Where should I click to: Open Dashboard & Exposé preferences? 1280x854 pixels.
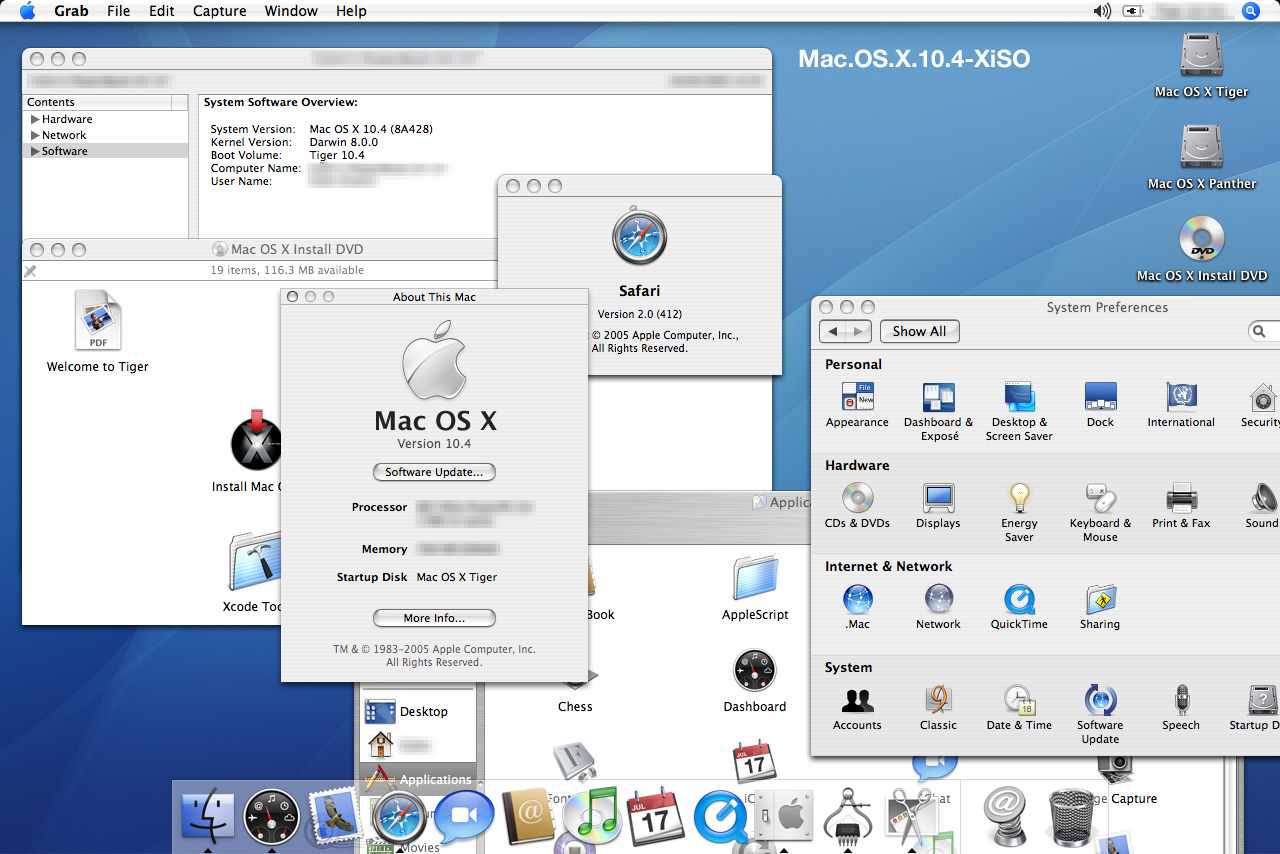[938, 412]
